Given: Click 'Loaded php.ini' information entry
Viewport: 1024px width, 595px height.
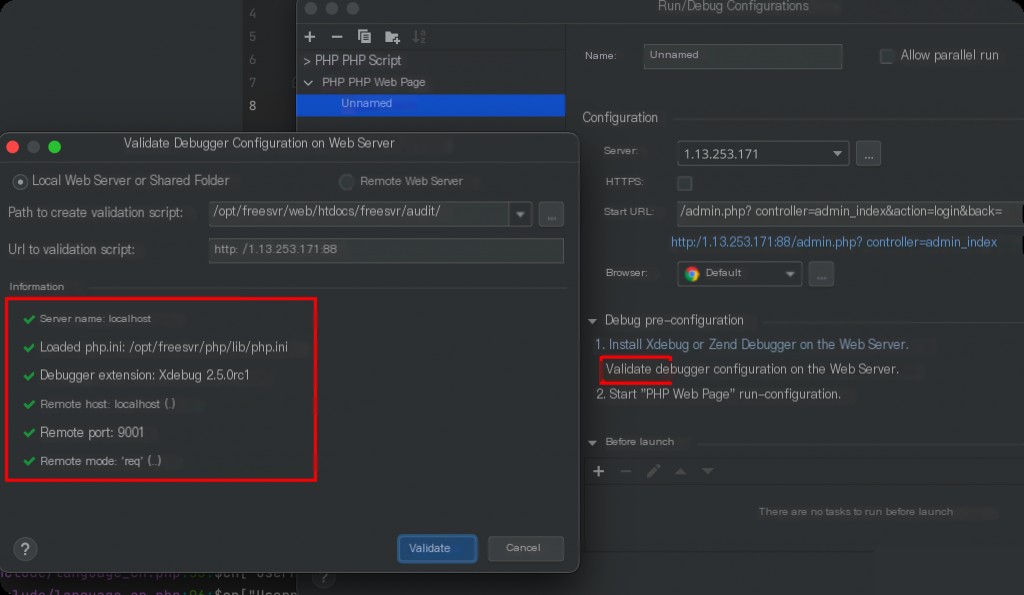Looking at the screenshot, I should click(163, 347).
